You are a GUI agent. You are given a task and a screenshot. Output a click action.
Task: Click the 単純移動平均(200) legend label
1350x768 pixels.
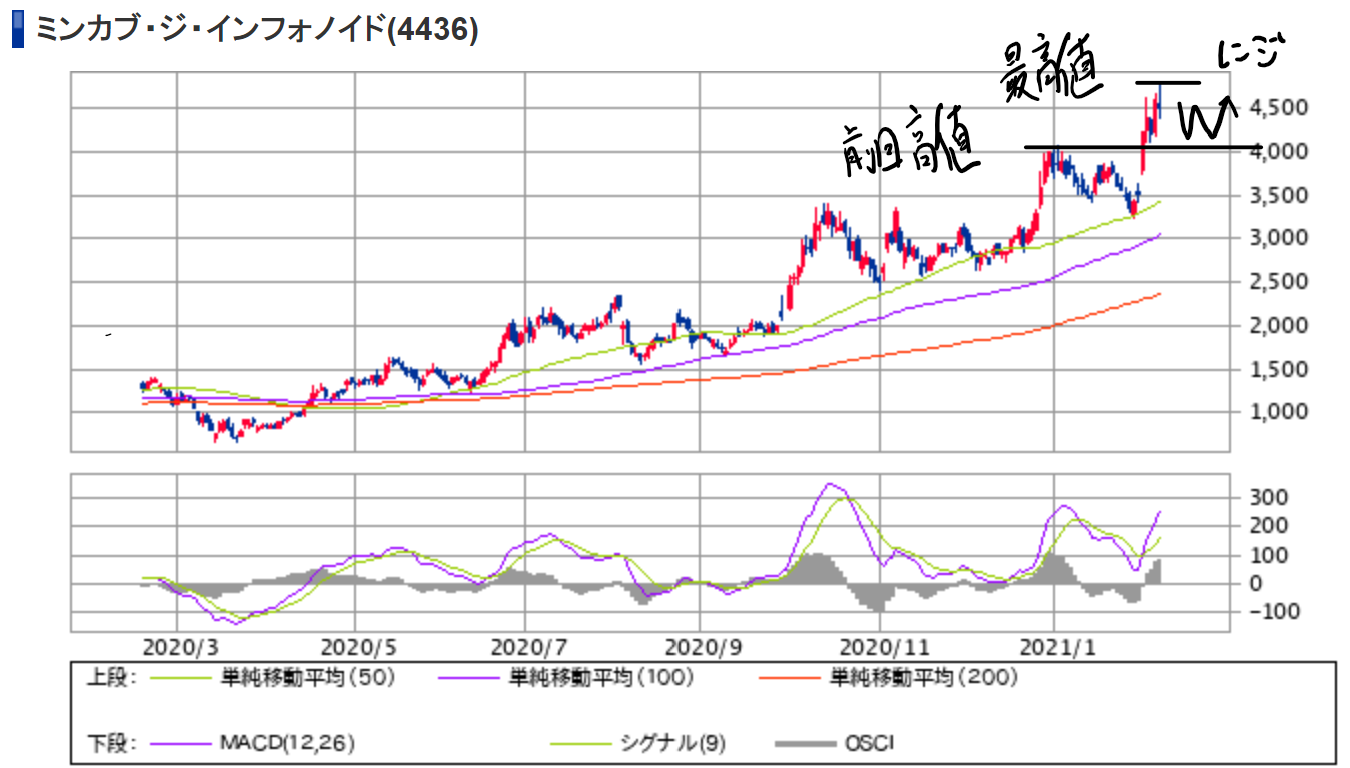(925, 678)
